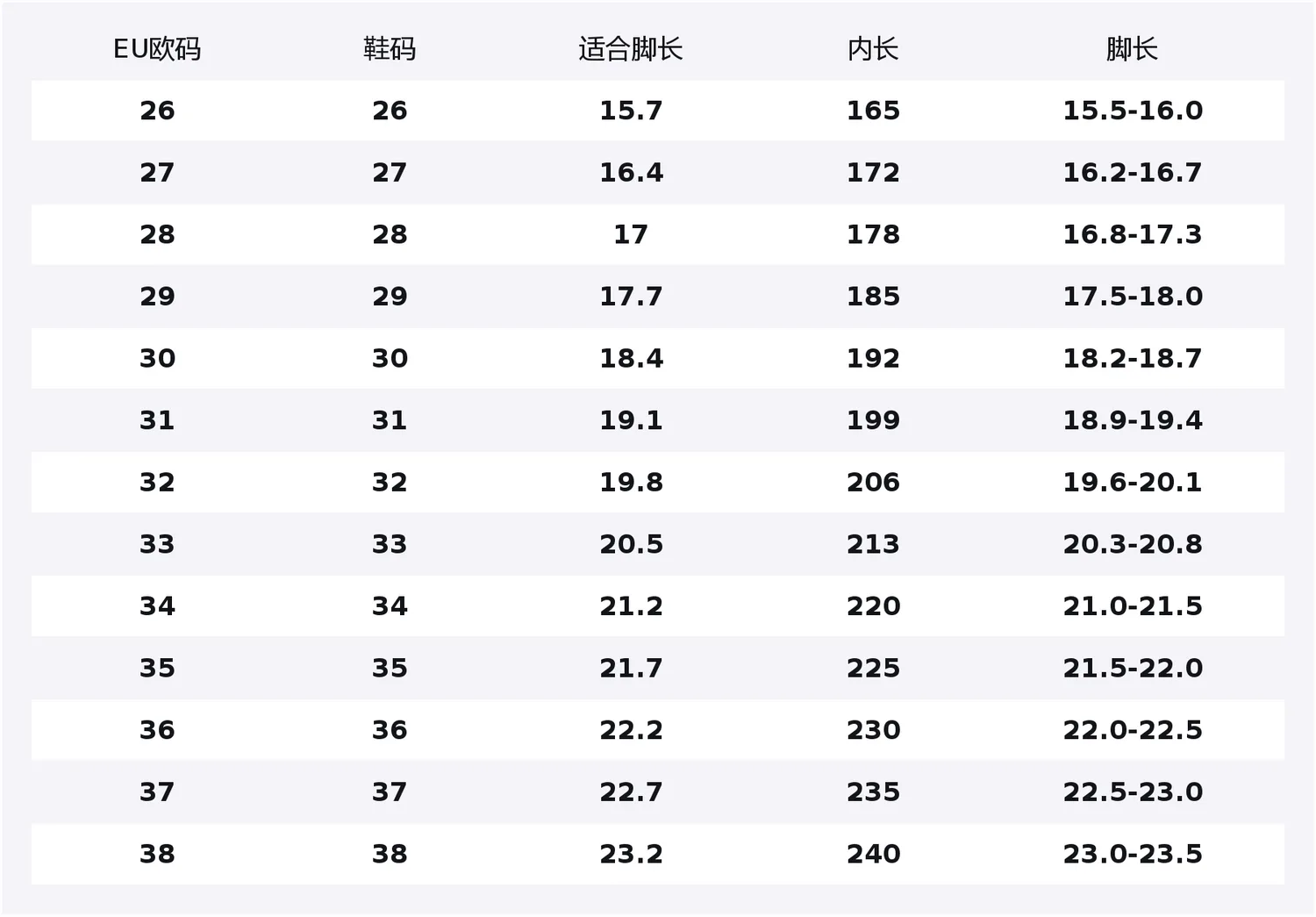Click the 17.5-18.0 range cell

[x=1133, y=297]
